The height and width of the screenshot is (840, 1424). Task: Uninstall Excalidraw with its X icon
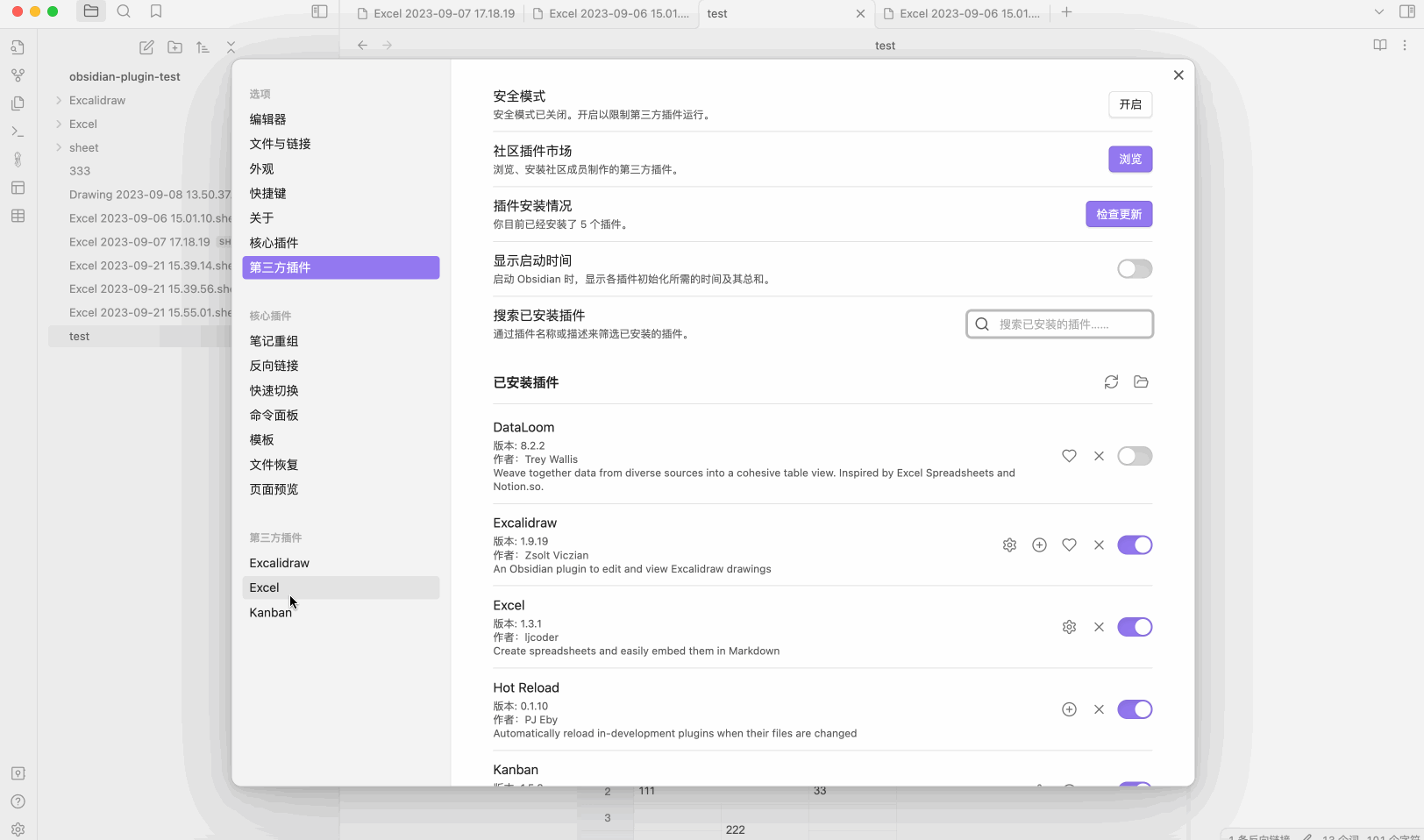click(x=1099, y=545)
